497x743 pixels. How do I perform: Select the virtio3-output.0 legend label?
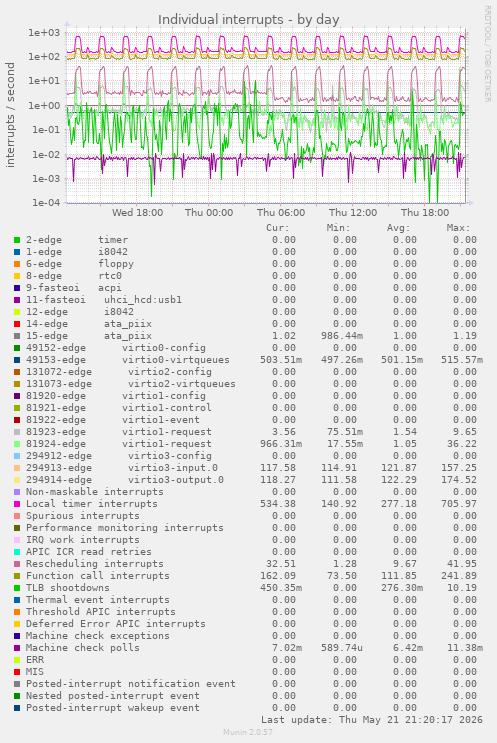[175, 480]
